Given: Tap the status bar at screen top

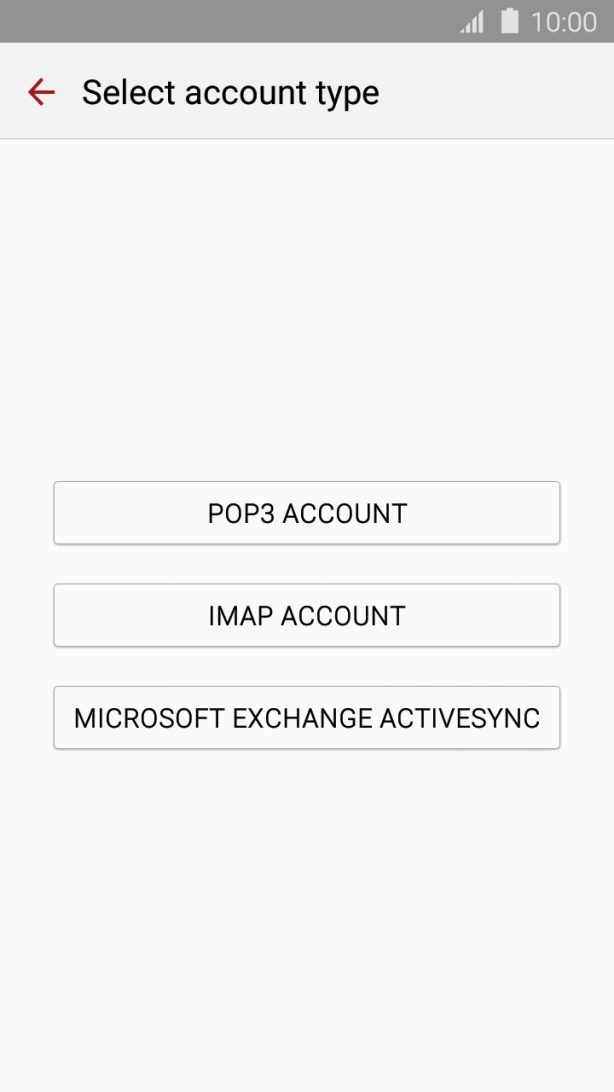Looking at the screenshot, I should (x=307, y=20).
